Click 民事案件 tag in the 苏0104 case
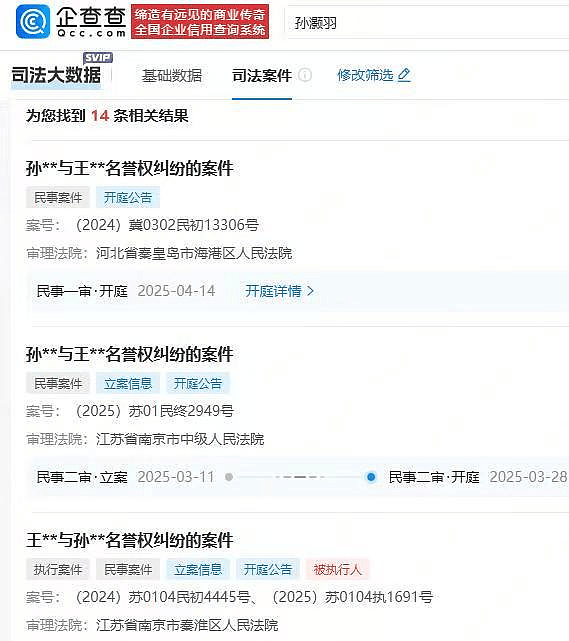Image resolution: width=569 pixels, height=641 pixels. pyautogui.click(x=128, y=569)
